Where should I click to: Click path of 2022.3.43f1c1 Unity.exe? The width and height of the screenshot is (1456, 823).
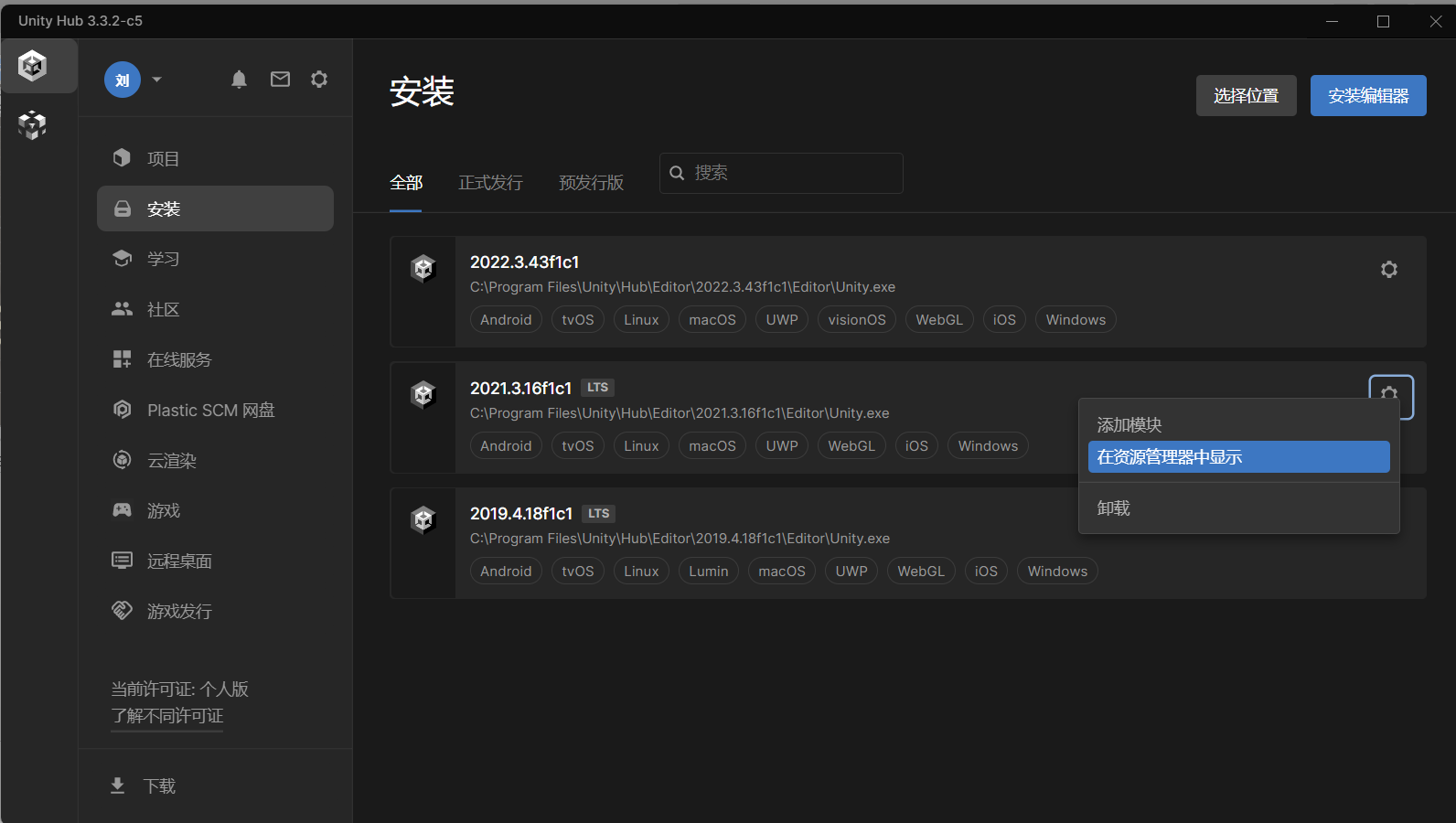683,287
